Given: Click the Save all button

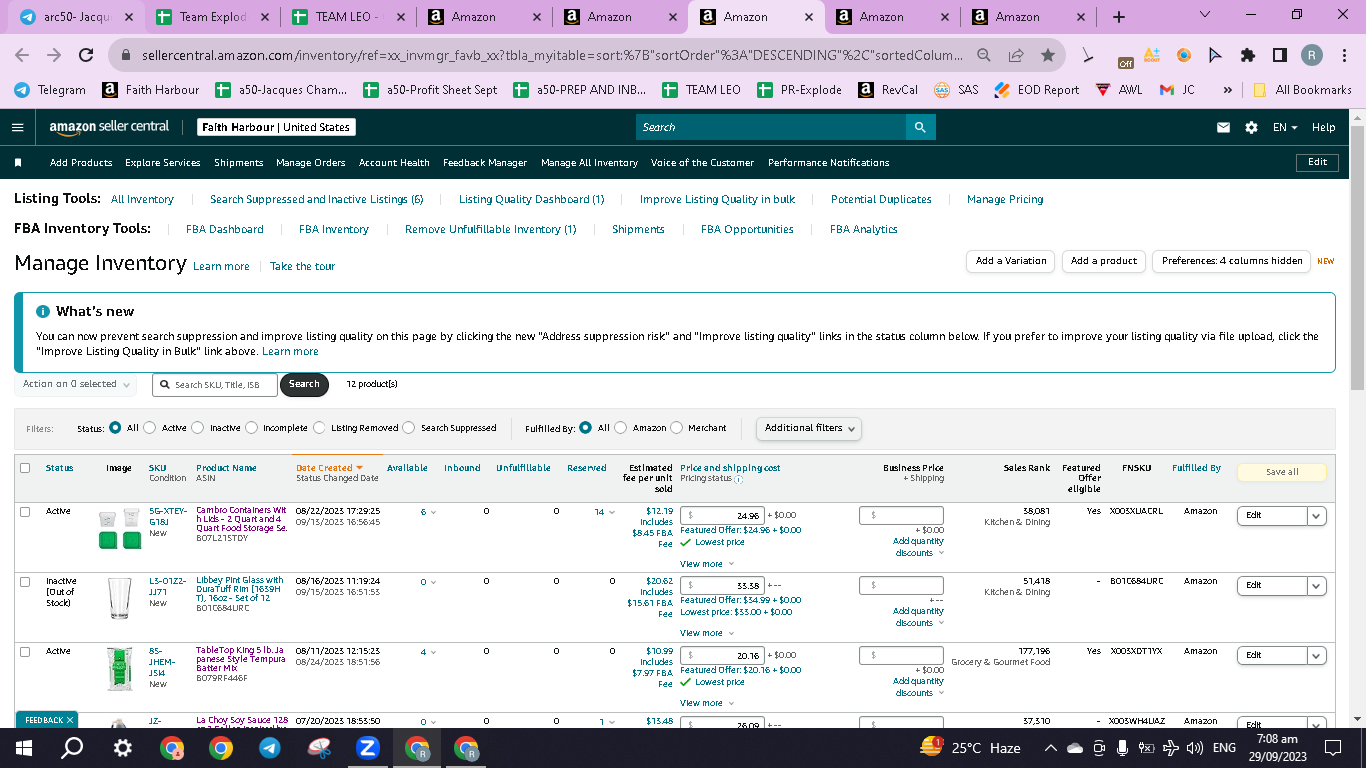Looking at the screenshot, I should [x=1282, y=472].
